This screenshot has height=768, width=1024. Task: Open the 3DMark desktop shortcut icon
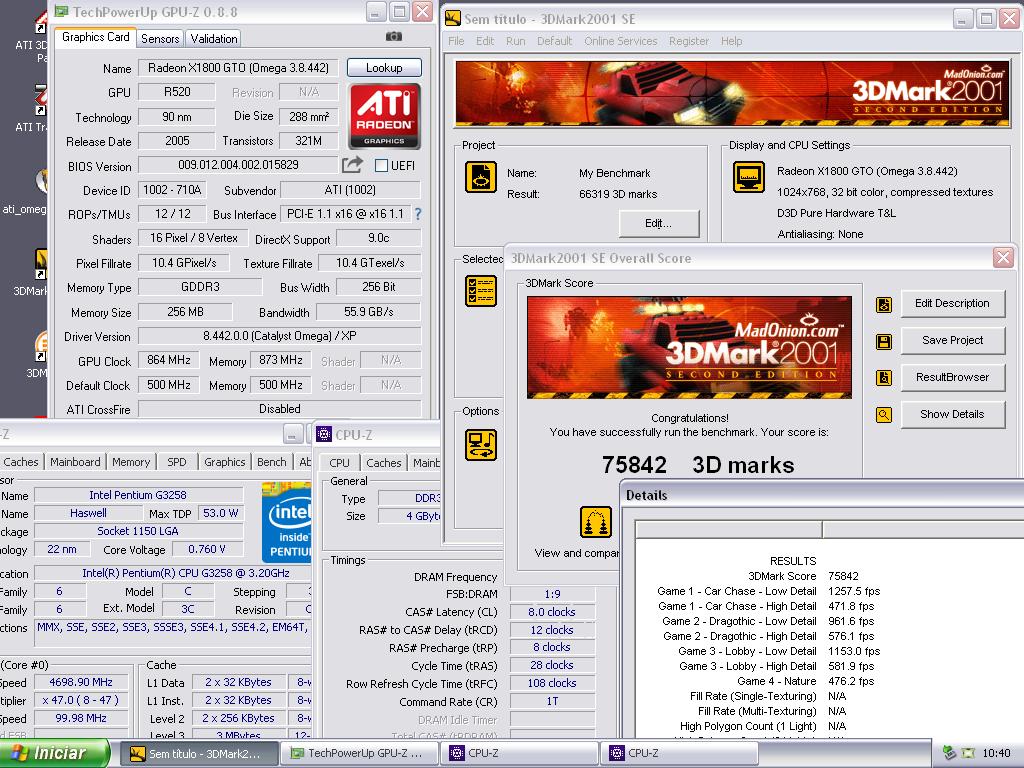point(41,265)
